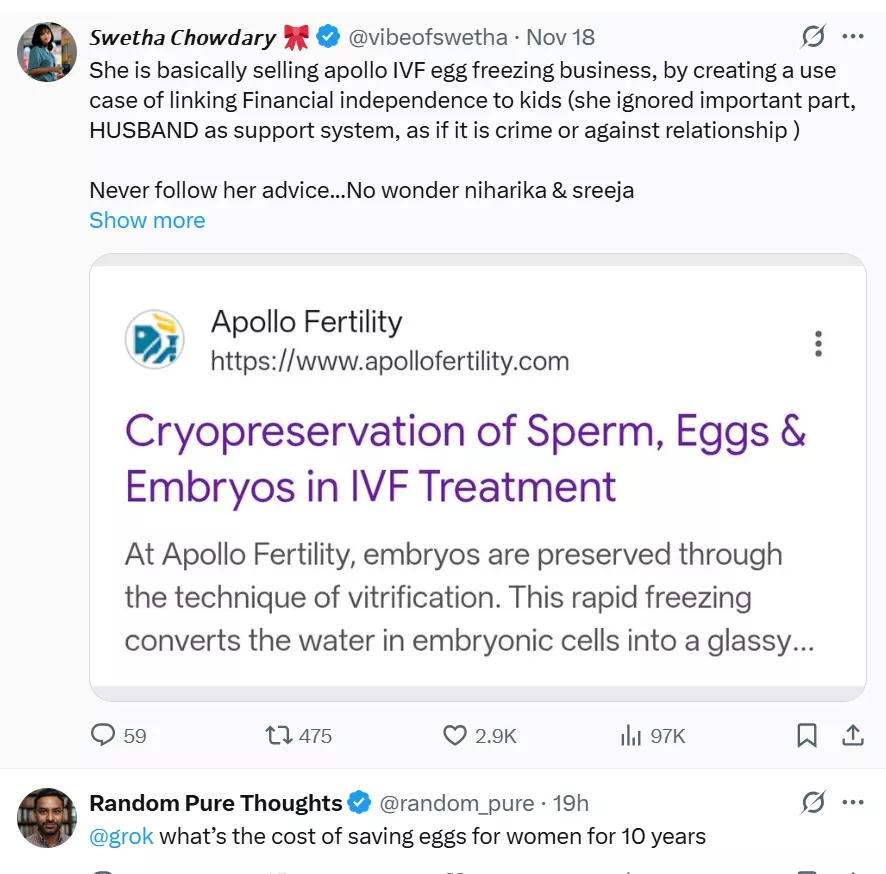886x874 pixels.
Task: Open more options for Swetha's post
Action: [x=853, y=37]
